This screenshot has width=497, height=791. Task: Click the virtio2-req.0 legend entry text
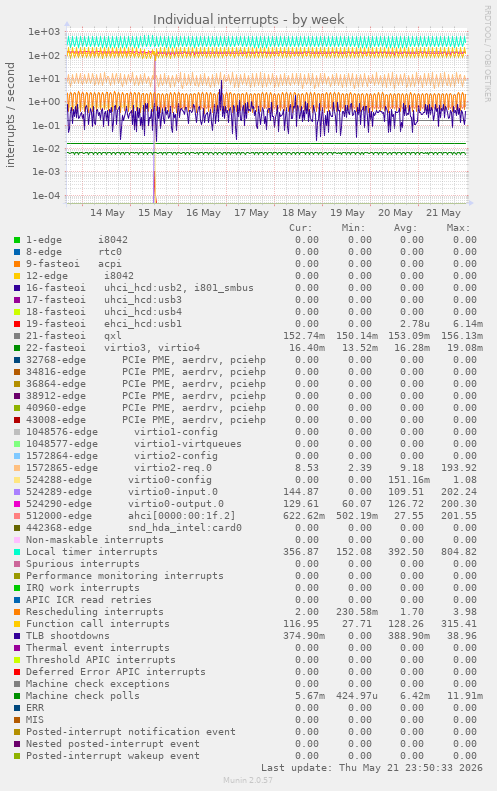coord(173,468)
